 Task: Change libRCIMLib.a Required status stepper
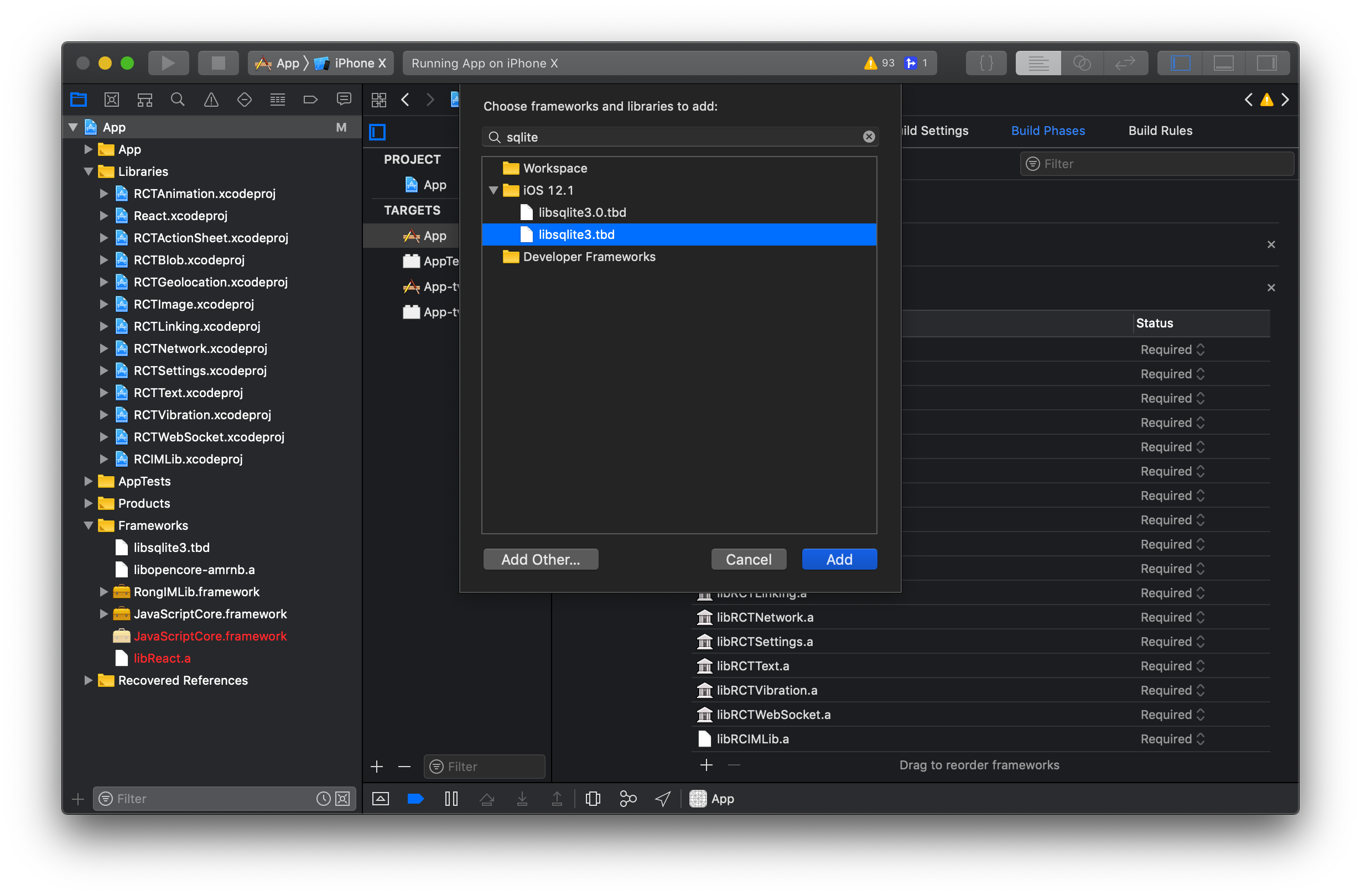1201,739
